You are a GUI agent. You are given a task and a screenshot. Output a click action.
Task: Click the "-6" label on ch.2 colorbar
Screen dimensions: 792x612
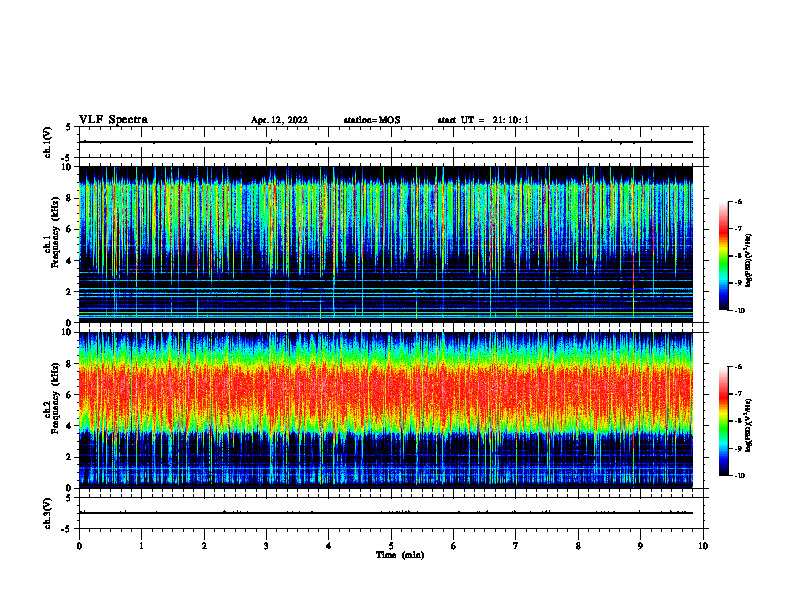point(738,367)
